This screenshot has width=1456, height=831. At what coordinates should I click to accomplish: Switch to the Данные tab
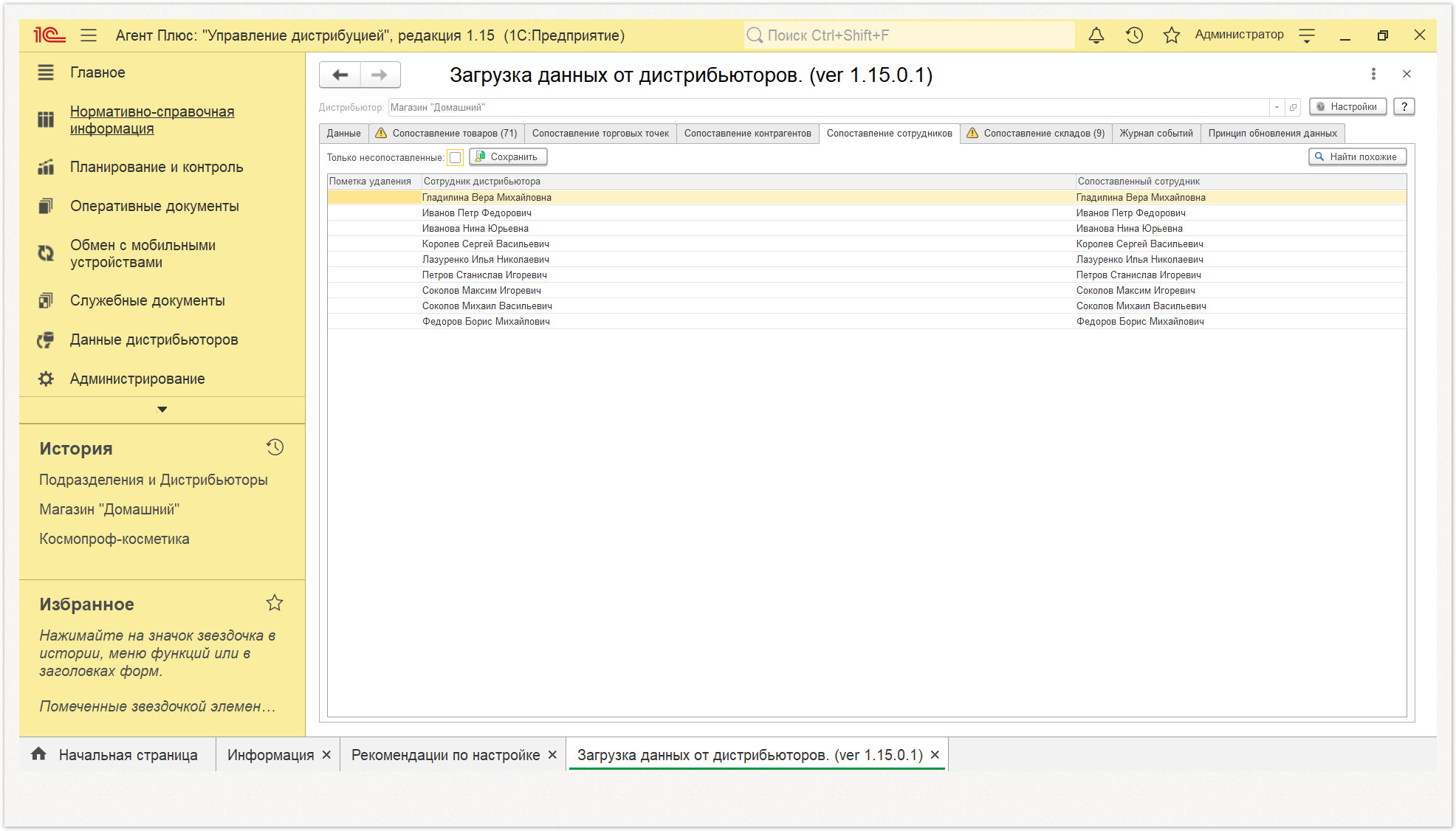pos(344,134)
